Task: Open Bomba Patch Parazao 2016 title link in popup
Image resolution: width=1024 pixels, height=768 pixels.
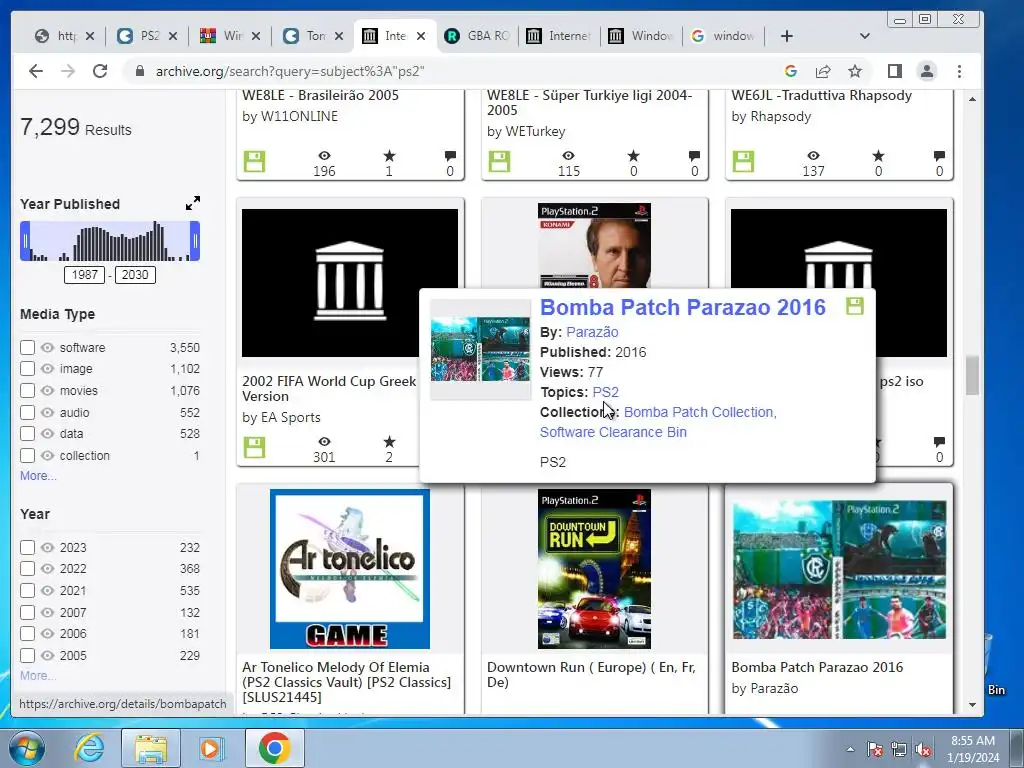Action: tap(682, 307)
